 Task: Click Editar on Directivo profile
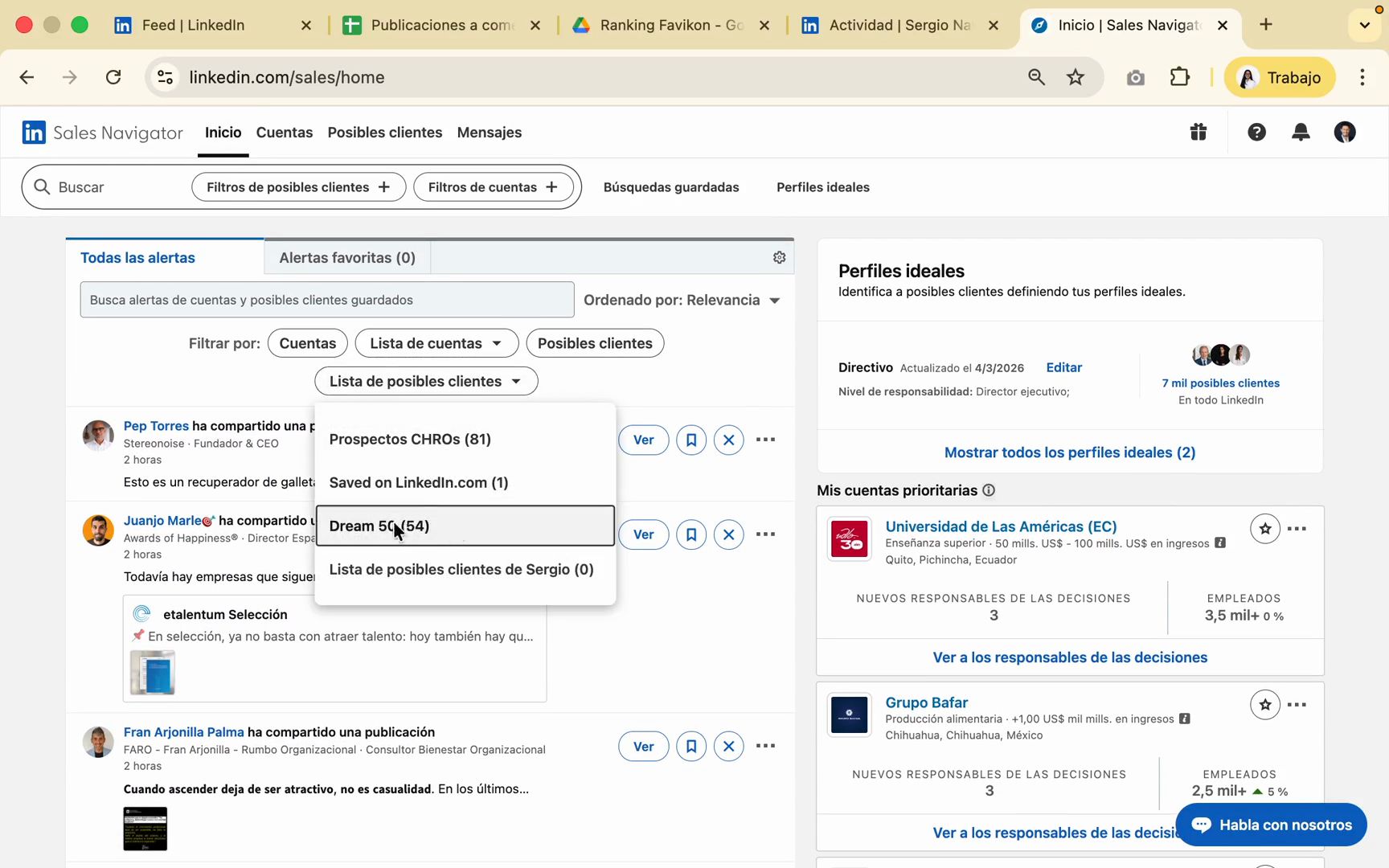pyautogui.click(x=1063, y=367)
